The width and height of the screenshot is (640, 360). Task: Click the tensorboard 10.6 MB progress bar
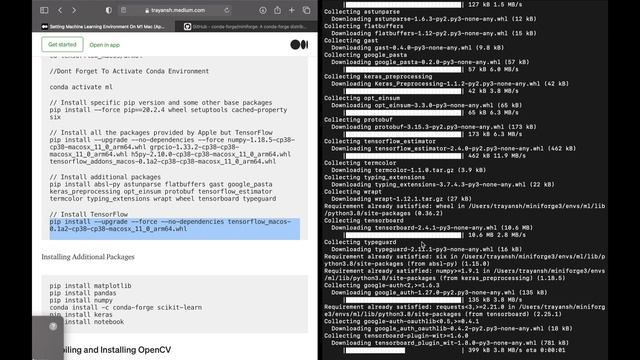pos(403,235)
